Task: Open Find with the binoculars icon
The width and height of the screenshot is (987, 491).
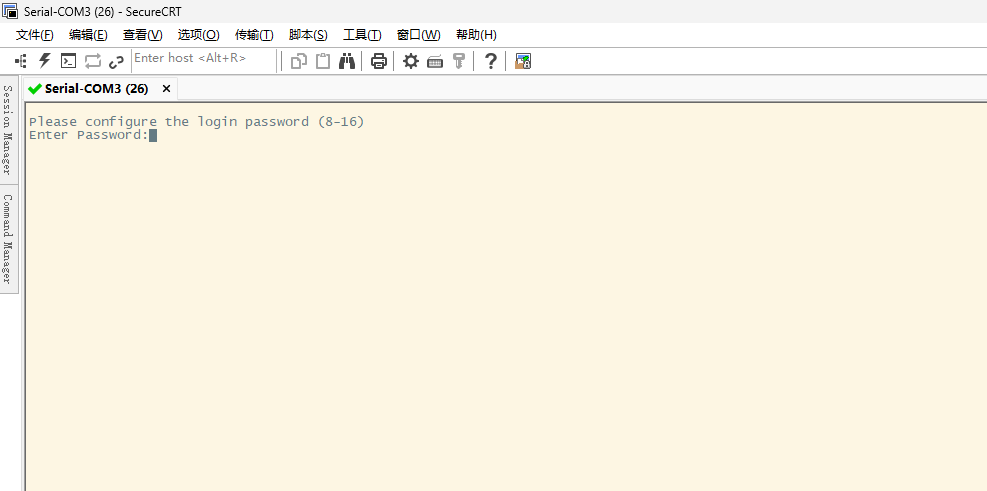Action: pyautogui.click(x=347, y=61)
